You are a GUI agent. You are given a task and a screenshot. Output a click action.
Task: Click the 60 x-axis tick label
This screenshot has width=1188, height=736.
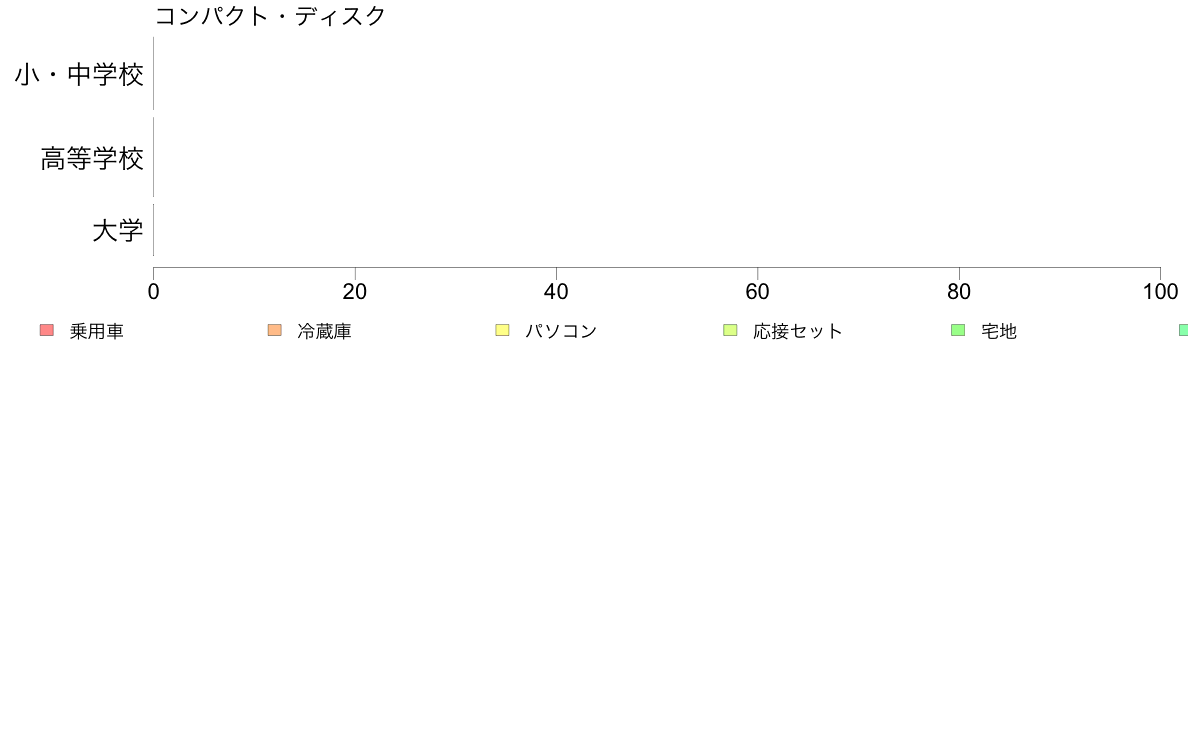(758, 292)
